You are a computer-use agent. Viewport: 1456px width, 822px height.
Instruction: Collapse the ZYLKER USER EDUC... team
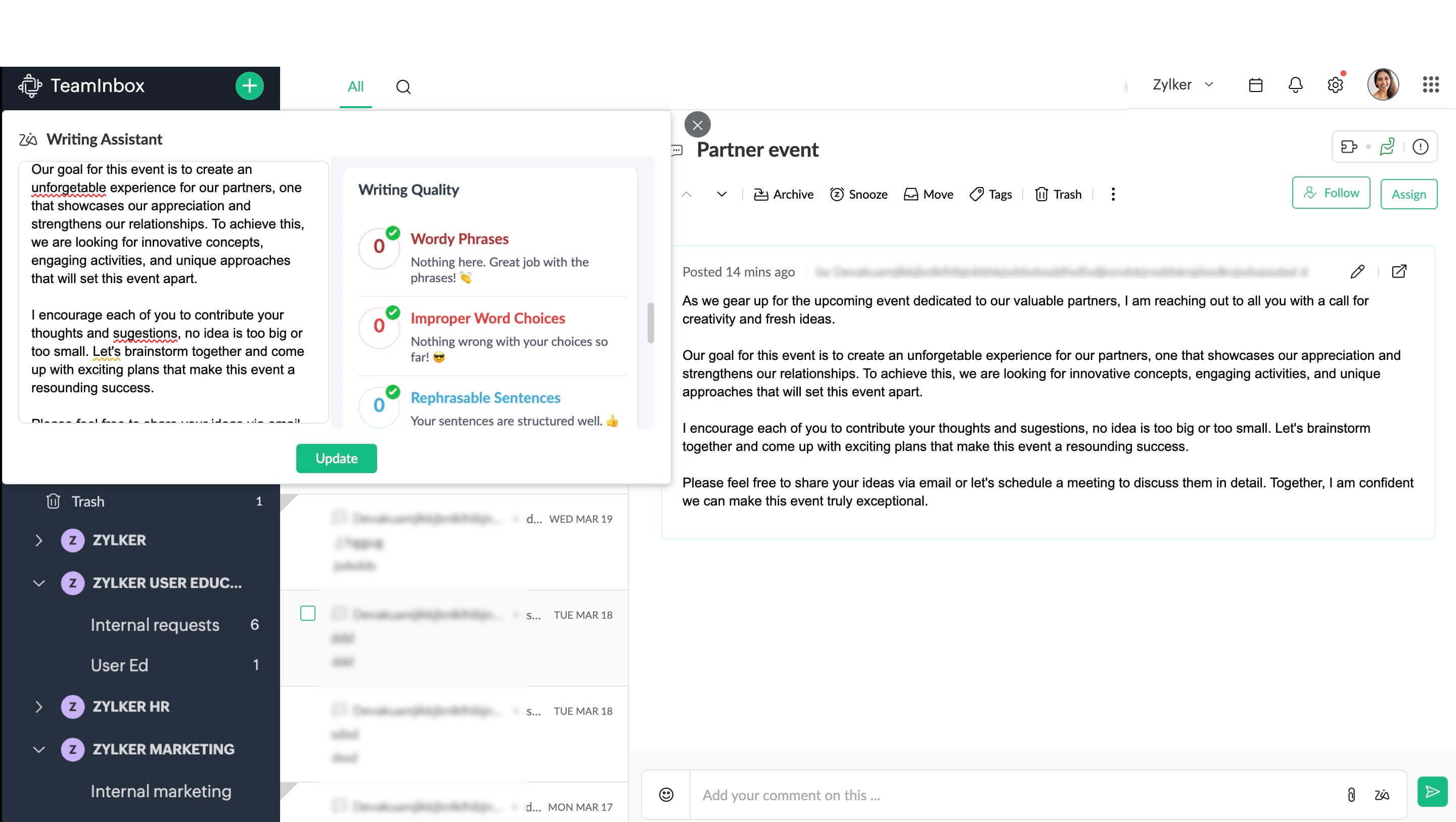pos(38,583)
